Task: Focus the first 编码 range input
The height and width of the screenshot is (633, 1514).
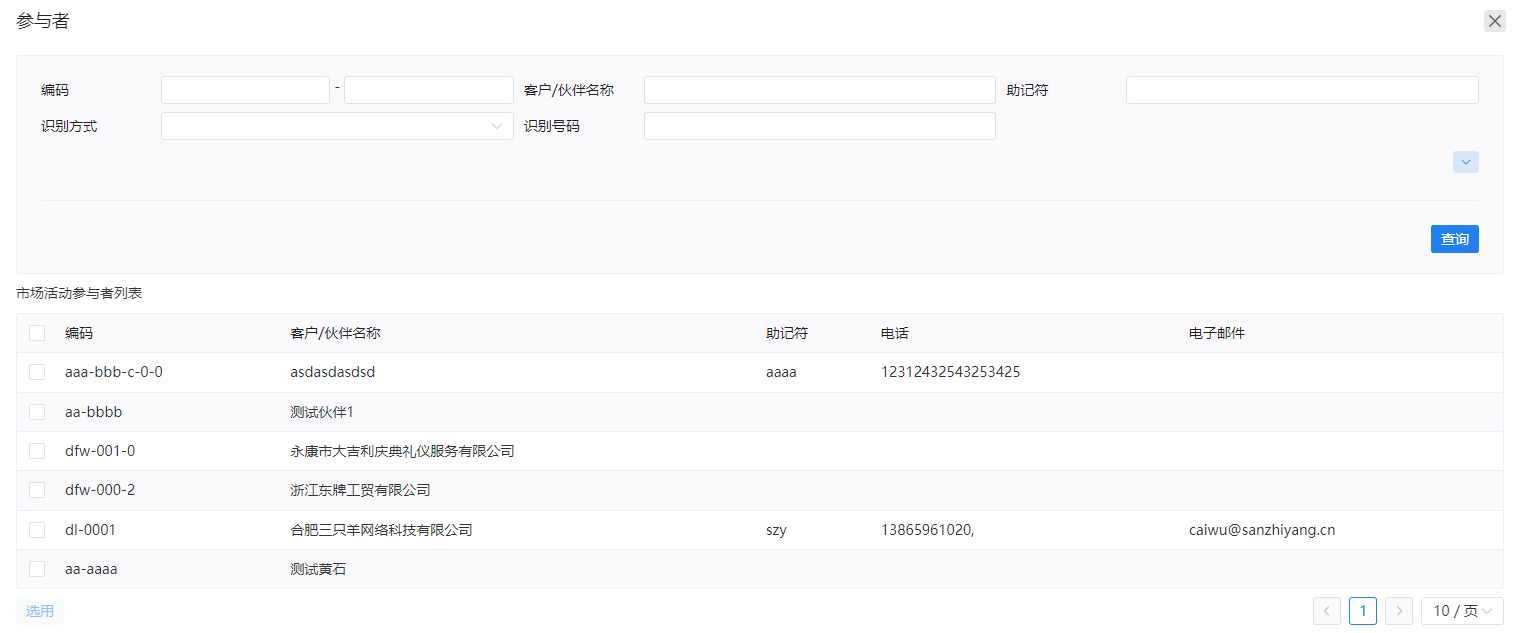Action: tap(245, 90)
